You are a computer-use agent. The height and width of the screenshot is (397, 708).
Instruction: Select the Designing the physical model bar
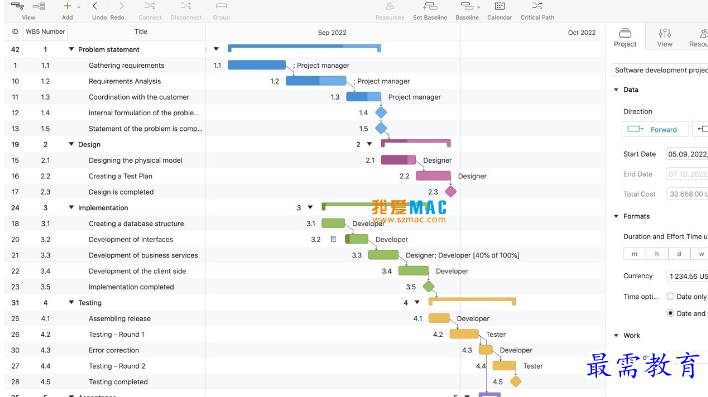[x=398, y=160]
